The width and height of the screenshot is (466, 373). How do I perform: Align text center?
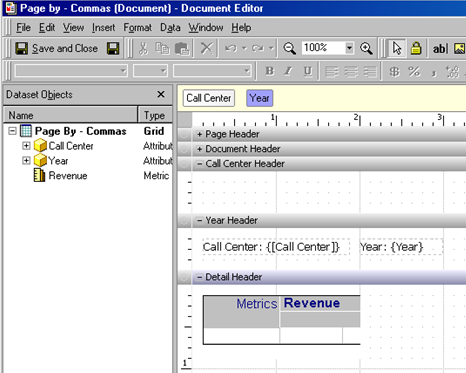tap(351, 72)
